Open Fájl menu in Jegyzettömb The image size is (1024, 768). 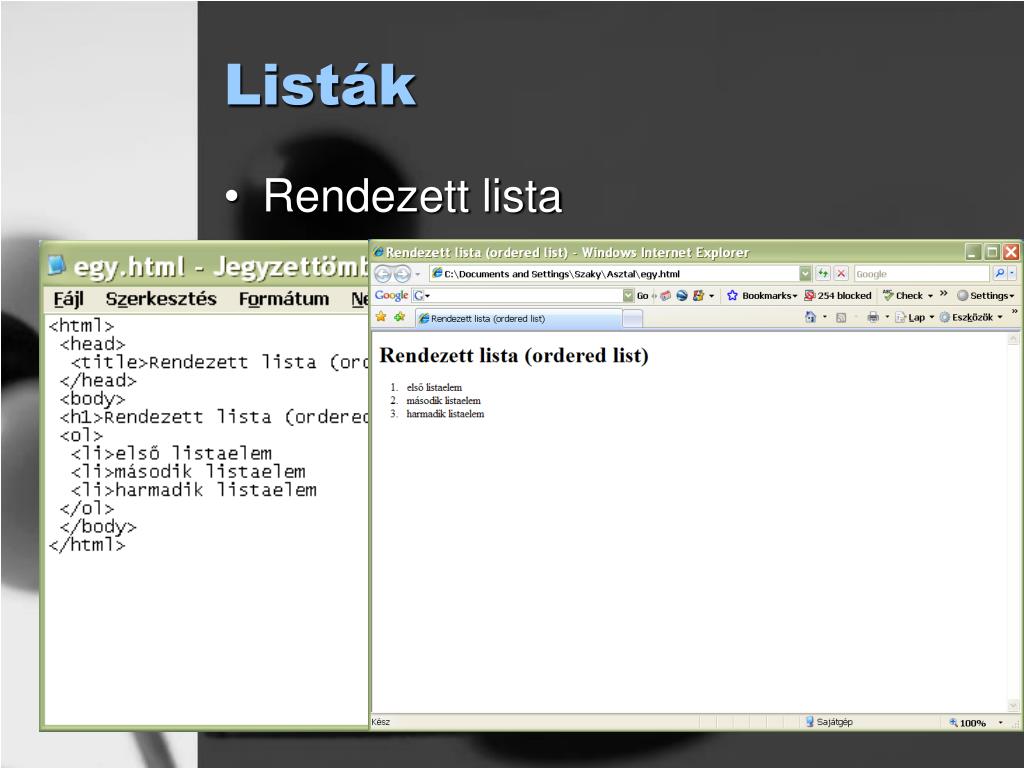click(69, 299)
